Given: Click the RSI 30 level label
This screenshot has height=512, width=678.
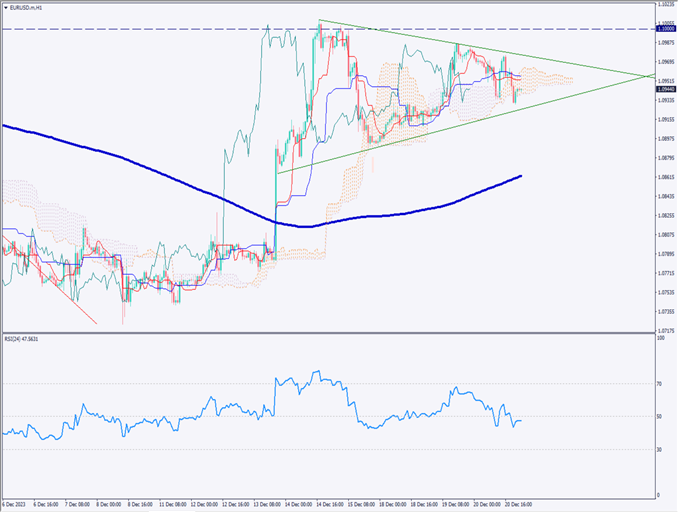Looking at the screenshot, I should coord(660,449).
